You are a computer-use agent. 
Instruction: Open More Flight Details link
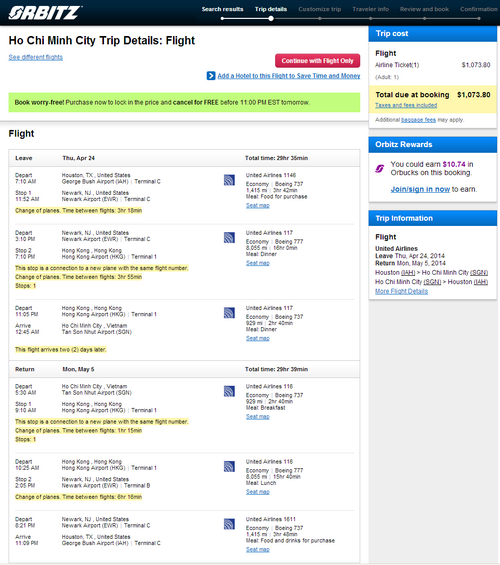(x=401, y=291)
